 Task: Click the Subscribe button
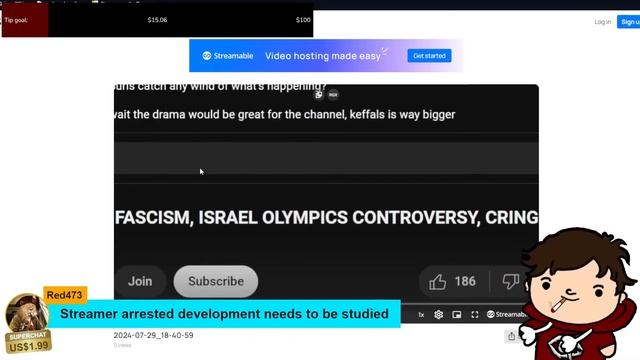pyautogui.click(x=216, y=281)
